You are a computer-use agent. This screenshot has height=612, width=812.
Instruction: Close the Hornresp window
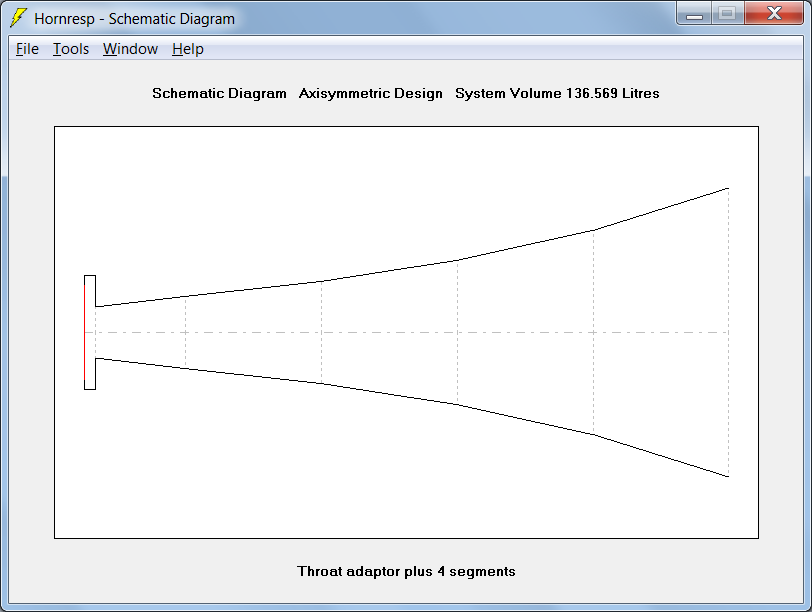tap(774, 14)
